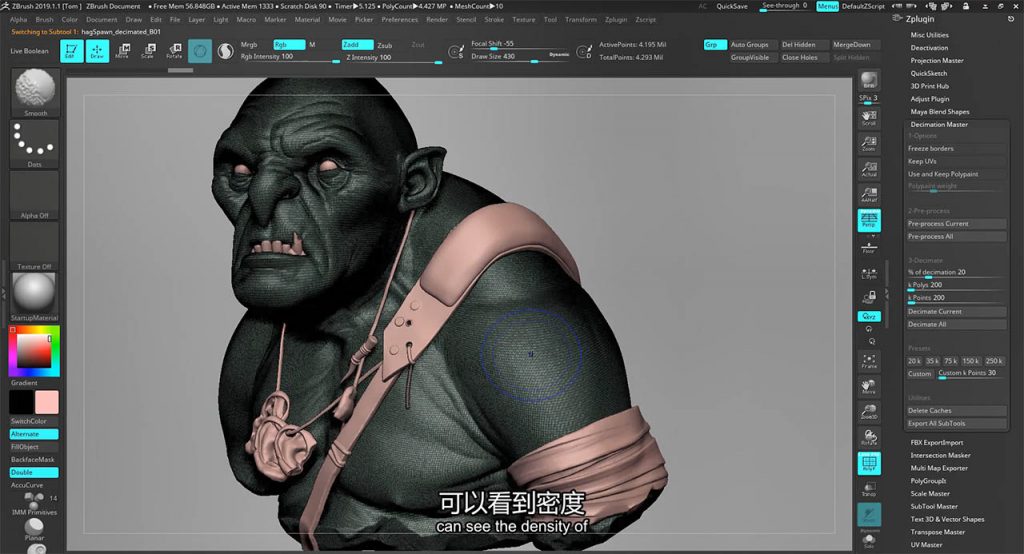The width and height of the screenshot is (1024, 554).
Task: Click the Decimate All button
Action: (956, 324)
